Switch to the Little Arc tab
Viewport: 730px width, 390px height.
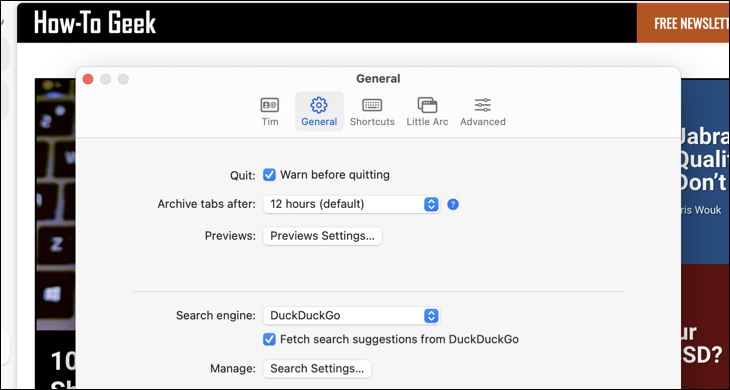427,112
